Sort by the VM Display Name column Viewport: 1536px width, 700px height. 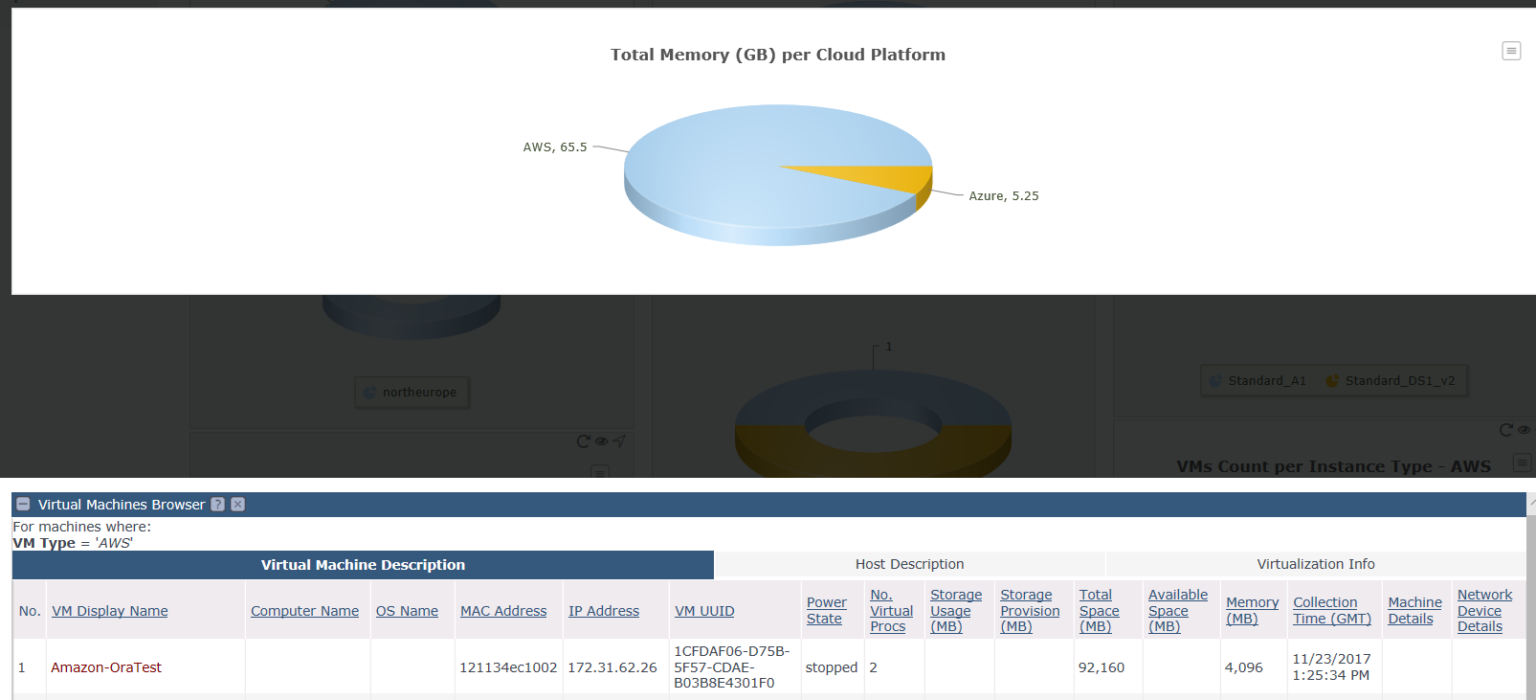[110, 611]
